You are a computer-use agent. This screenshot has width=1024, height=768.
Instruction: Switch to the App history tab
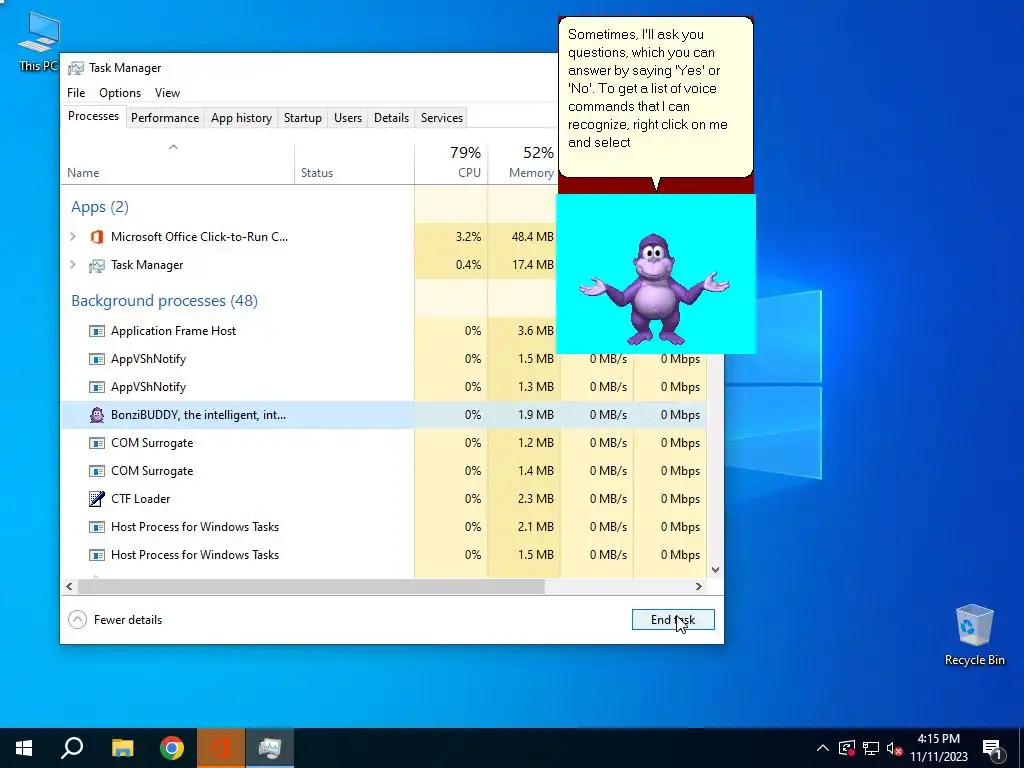pyautogui.click(x=241, y=118)
